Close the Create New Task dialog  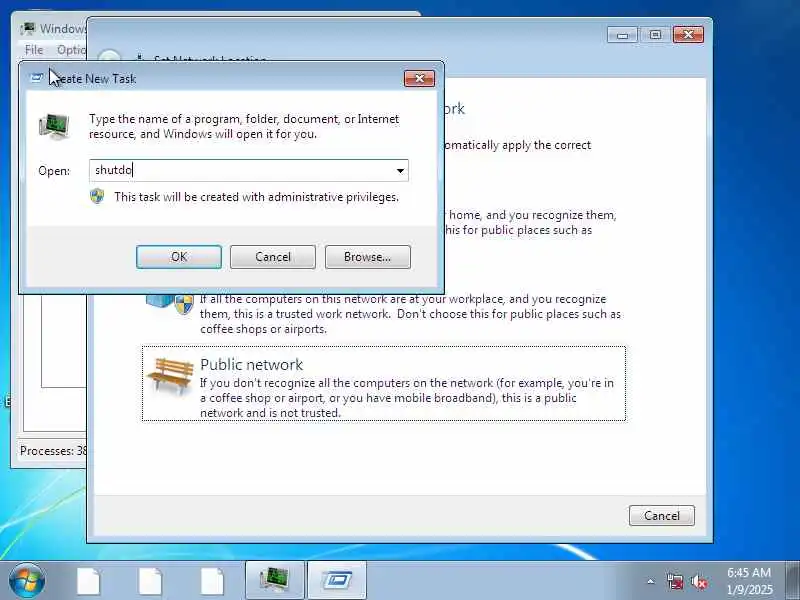(419, 79)
